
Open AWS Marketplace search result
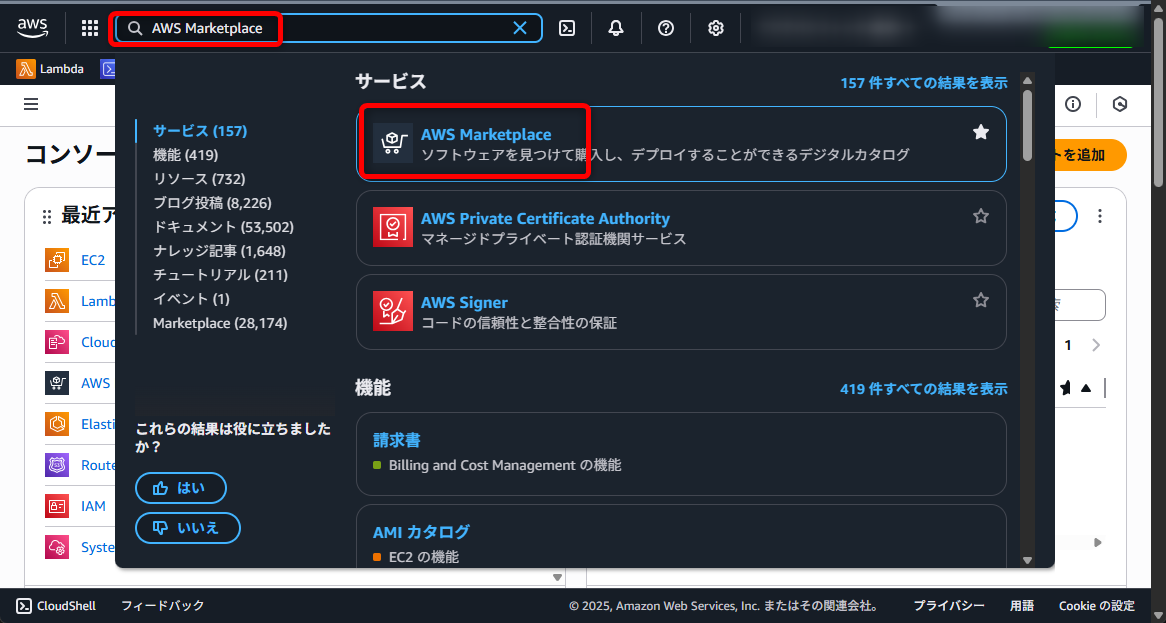point(486,135)
